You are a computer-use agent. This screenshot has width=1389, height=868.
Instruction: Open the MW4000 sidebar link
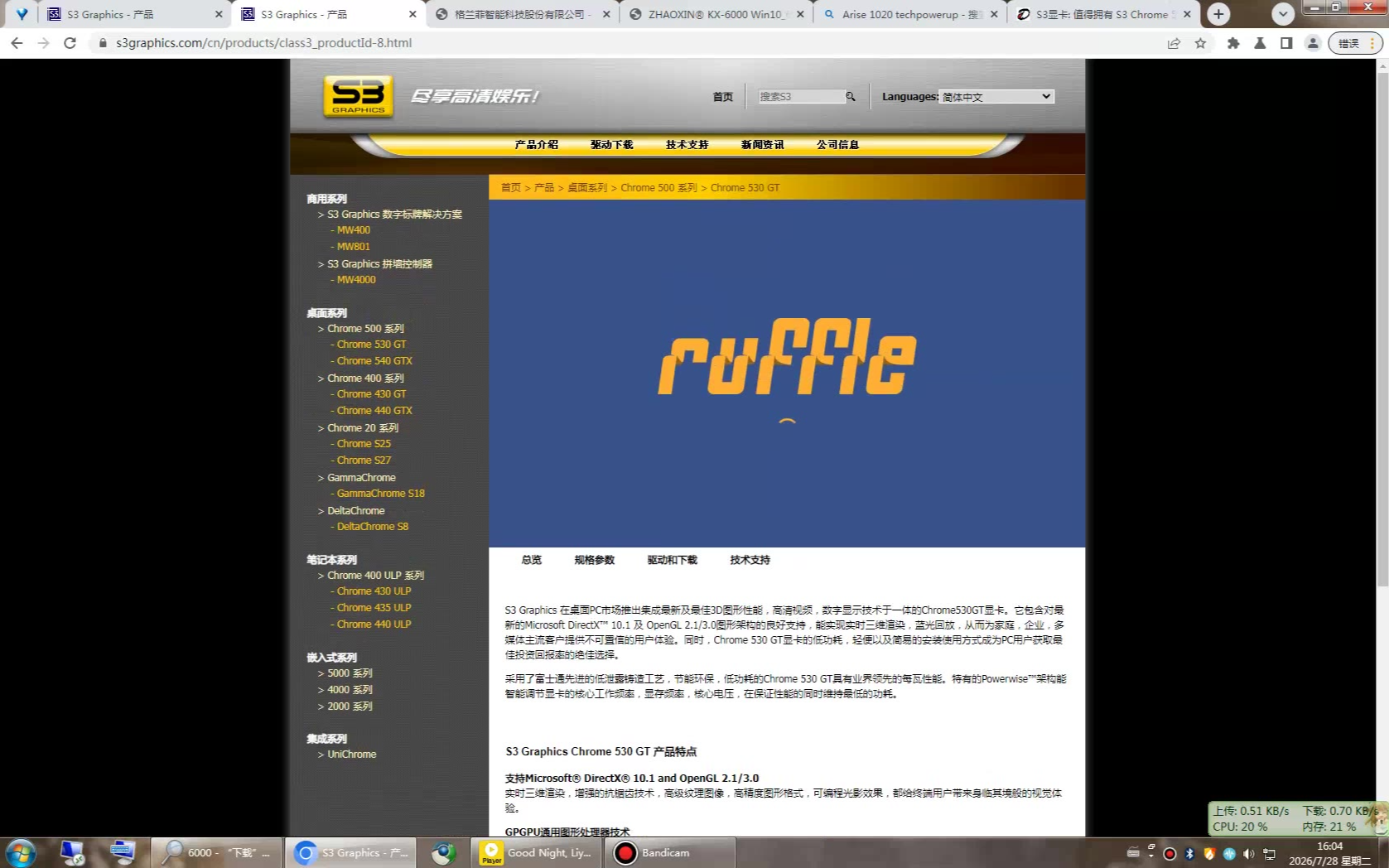click(x=356, y=280)
